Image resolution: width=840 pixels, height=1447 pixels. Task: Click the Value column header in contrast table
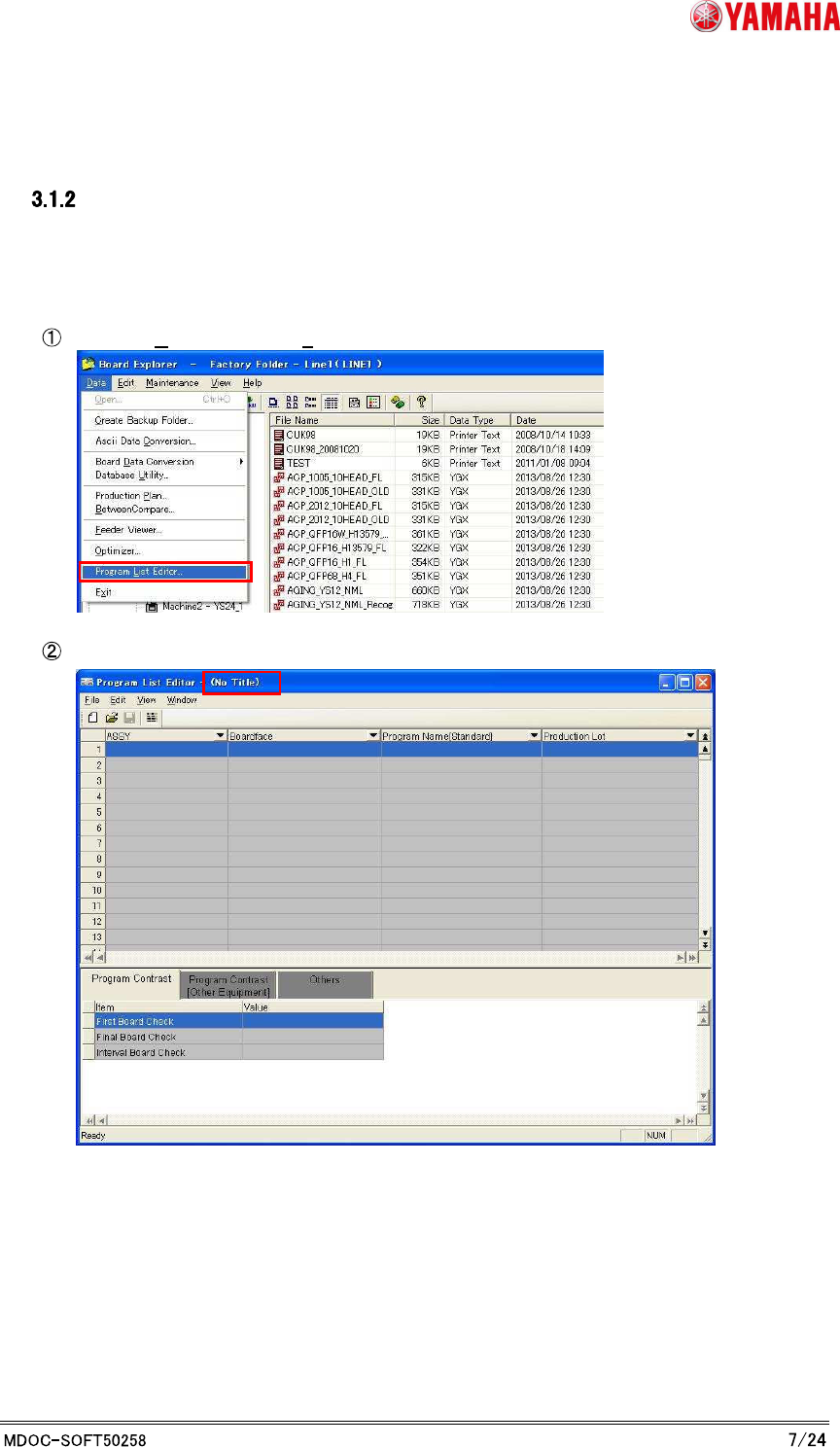point(313,1007)
